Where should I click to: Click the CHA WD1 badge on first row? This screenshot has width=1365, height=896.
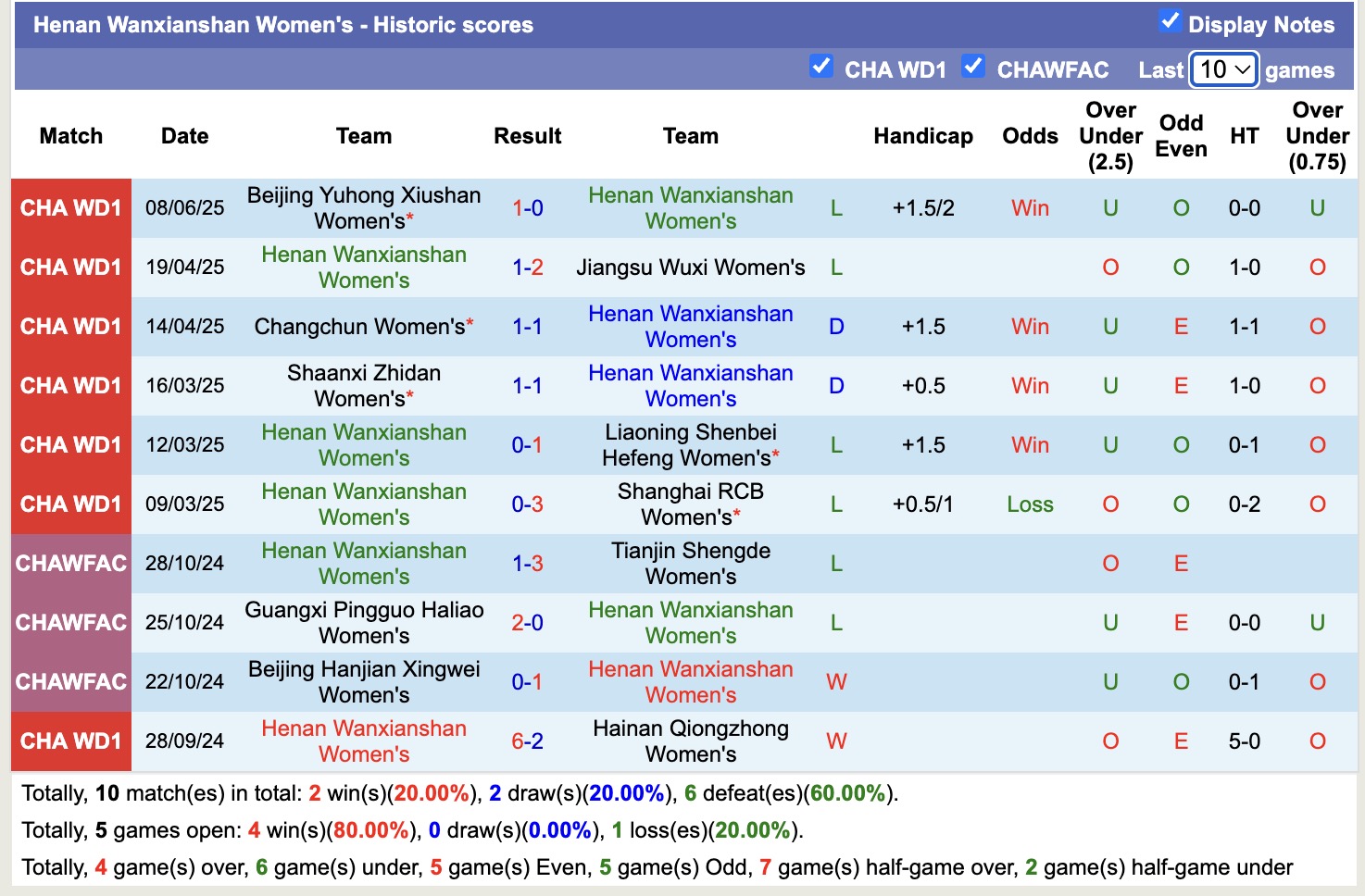click(70, 207)
